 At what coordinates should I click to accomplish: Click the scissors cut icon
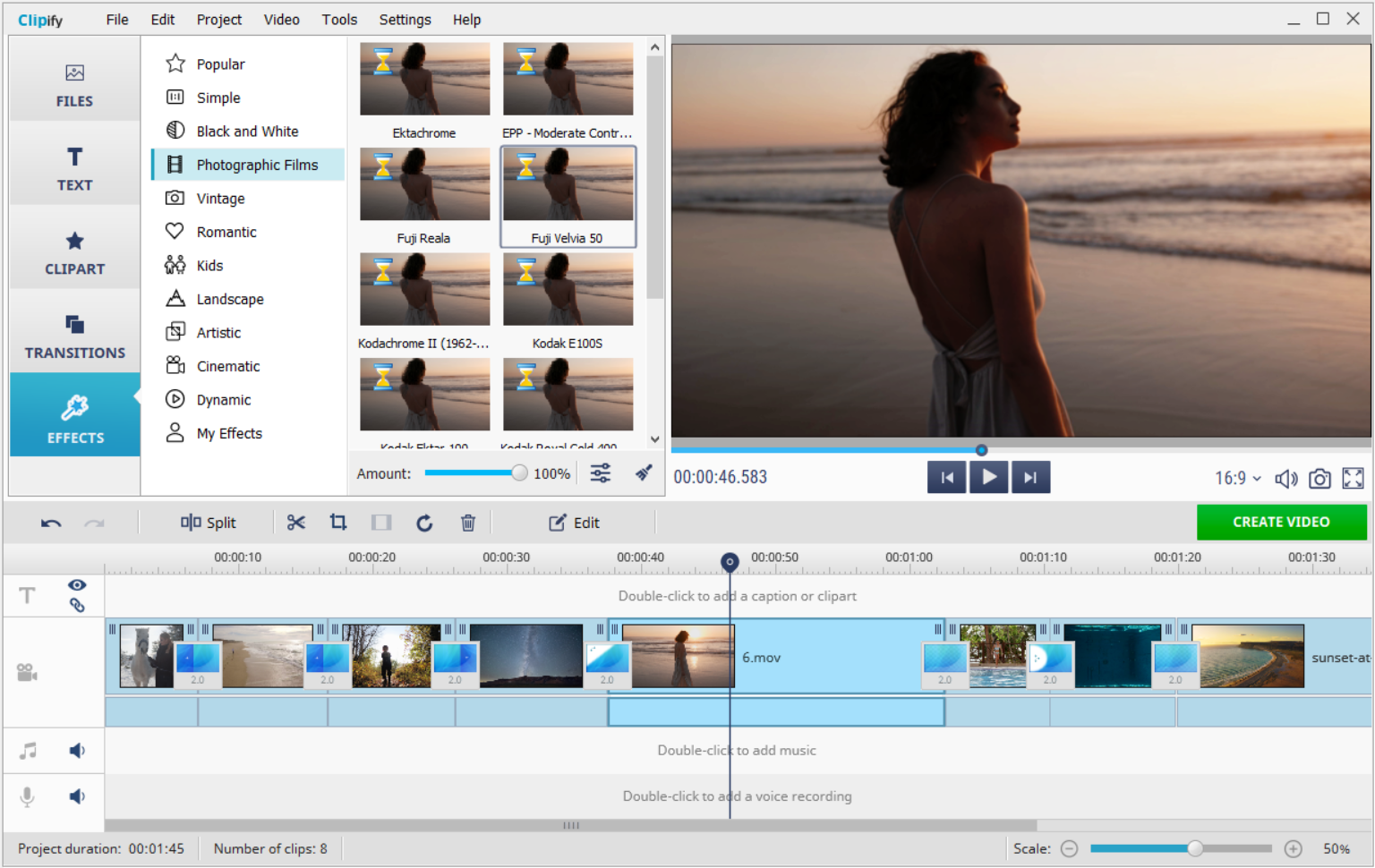point(296,523)
